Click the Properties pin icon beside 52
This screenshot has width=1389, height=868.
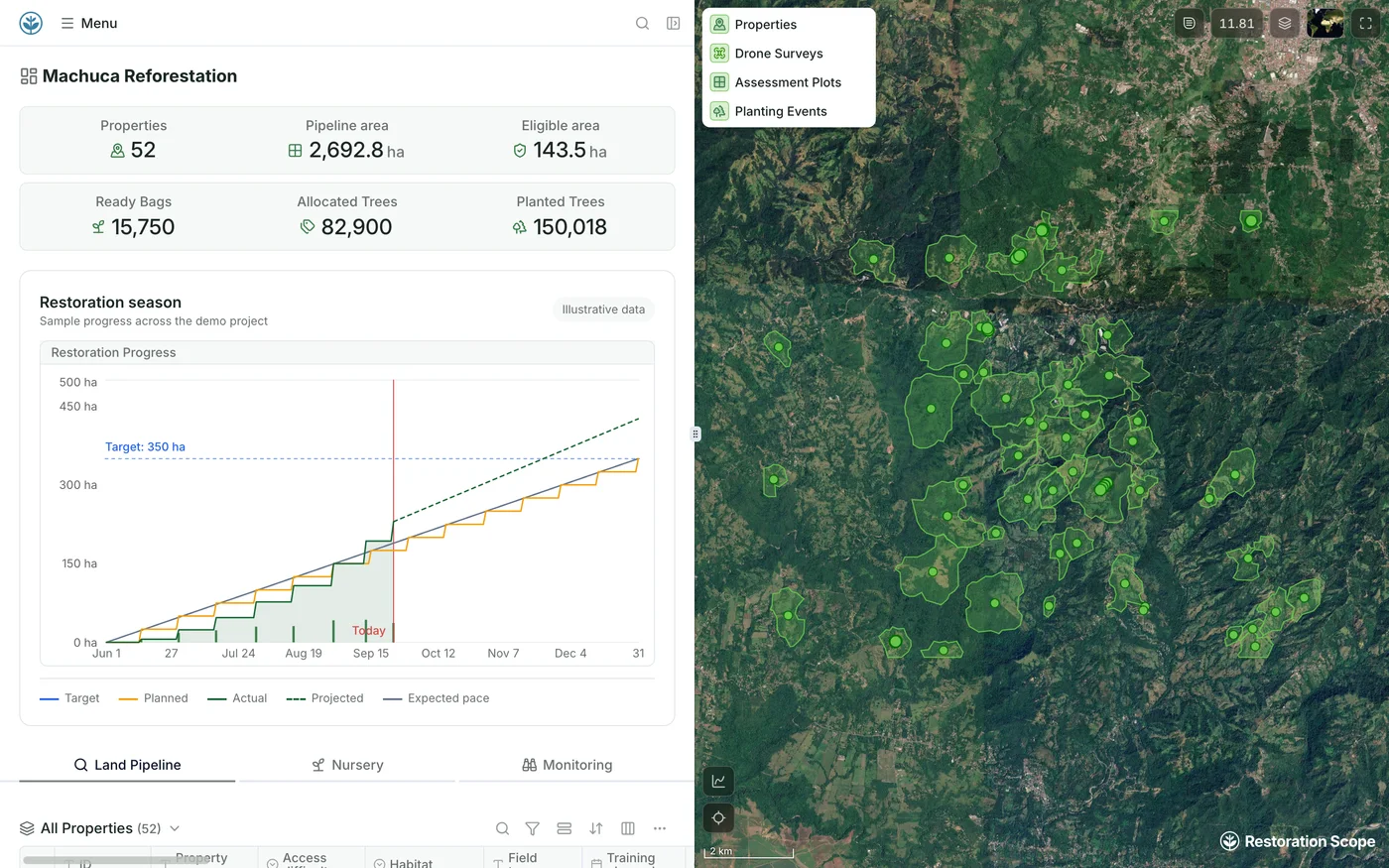[118, 151]
